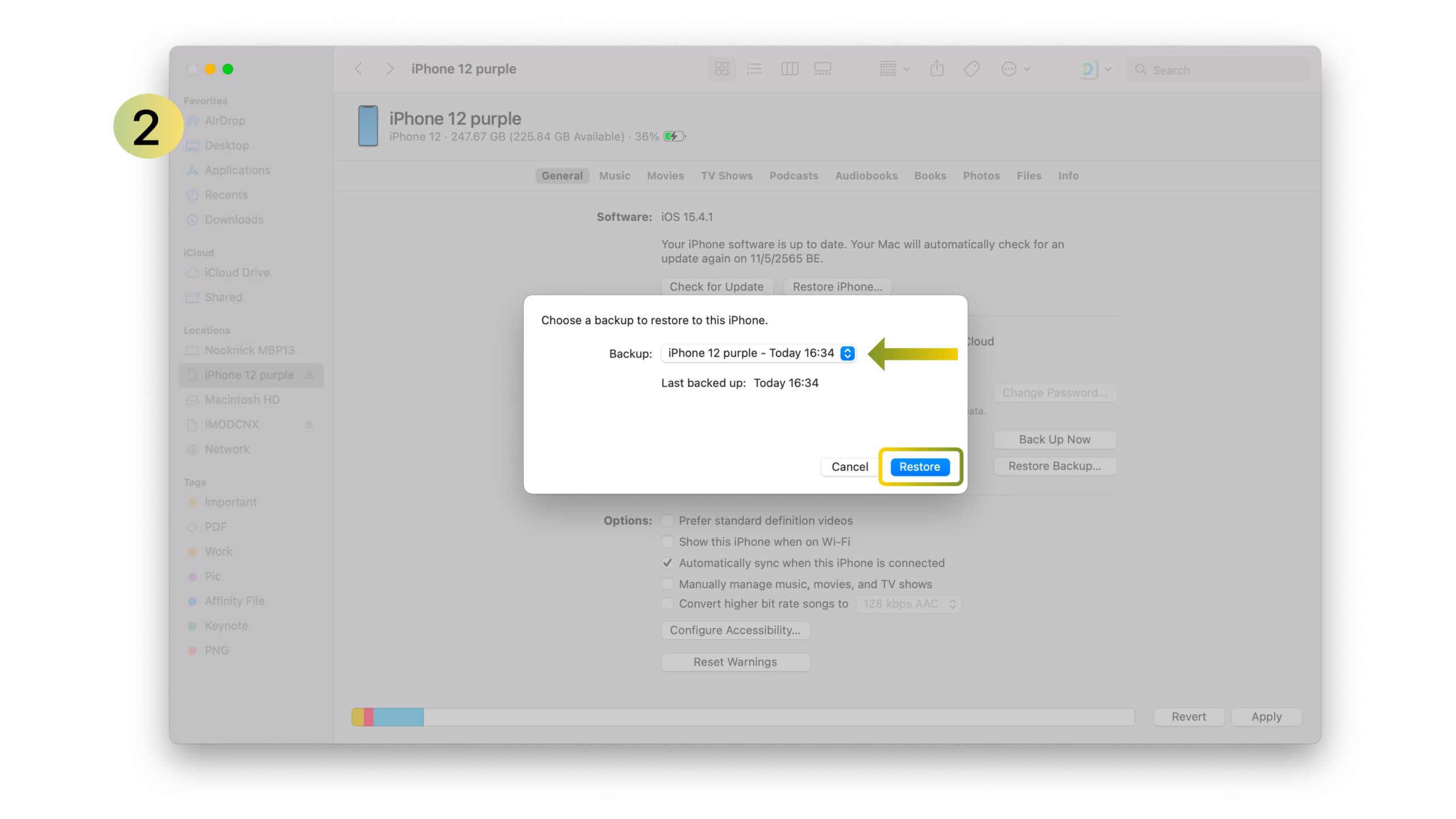Check Show this iPhone when on Wi-Fi
Screen dimensions: 1456x819
click(x=667, y=541)
